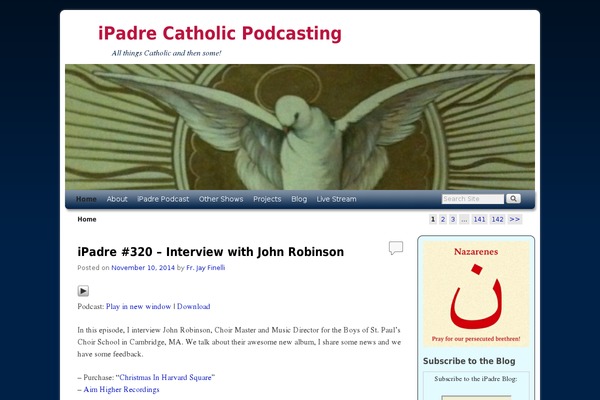Open the iPadre Catholic Podcasting site title
The height and width of the screenshot is (400, 600).
click(220, 33)
